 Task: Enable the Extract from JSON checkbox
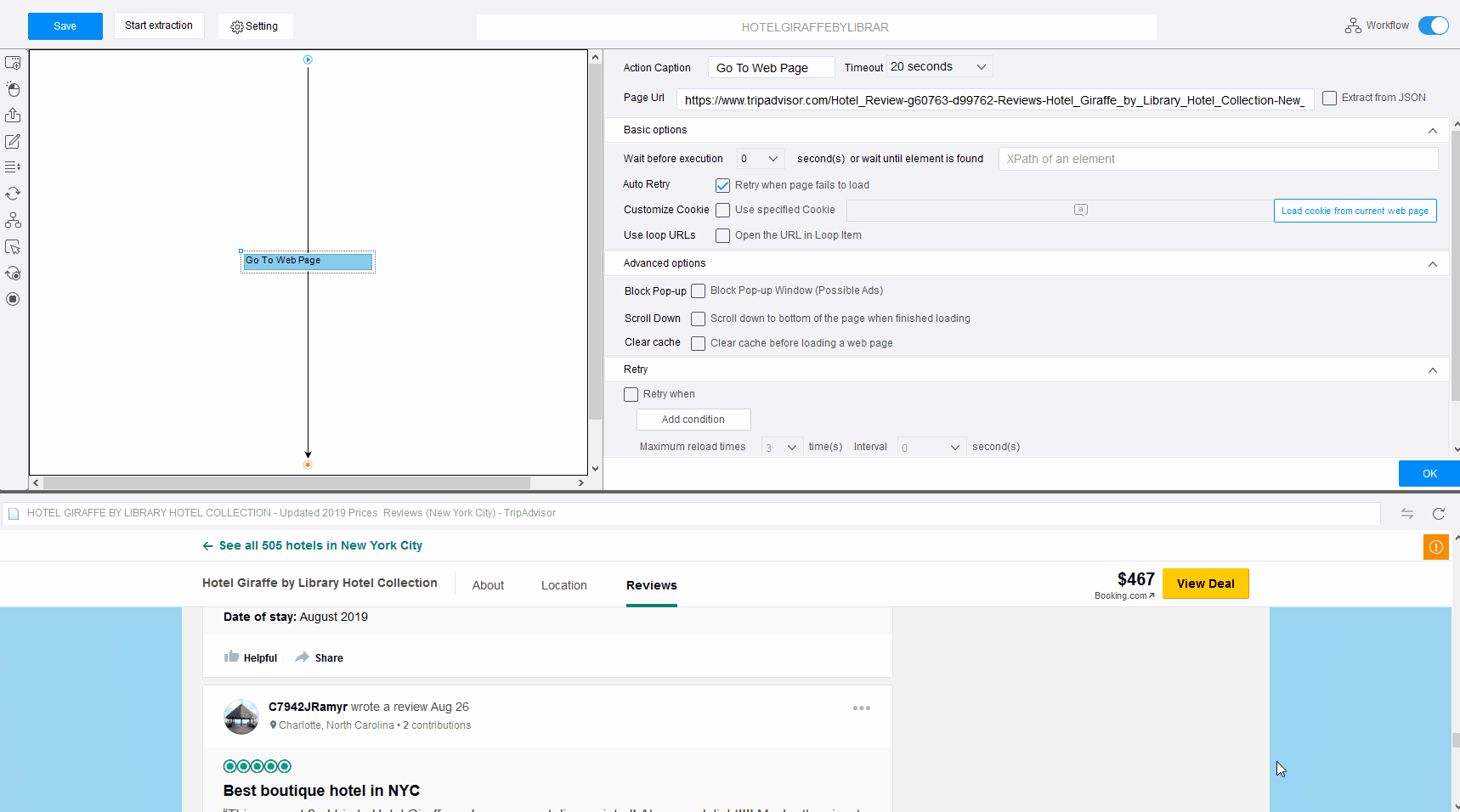coord(1330,98)
